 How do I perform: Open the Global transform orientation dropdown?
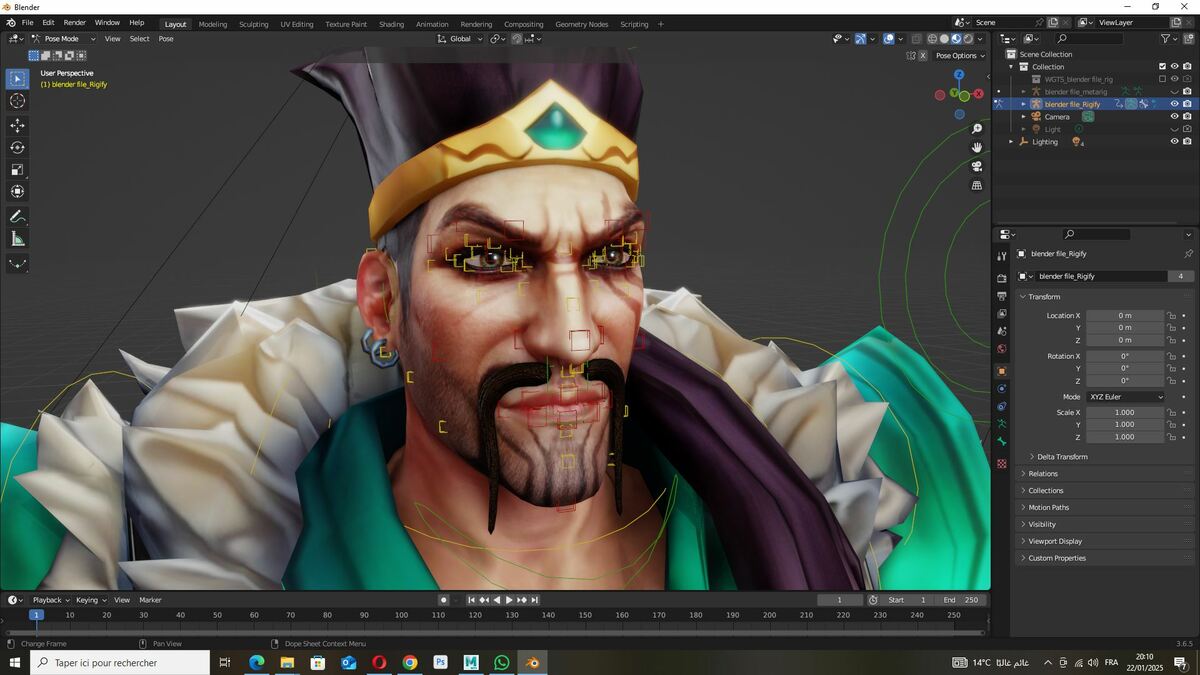pyautogui.click(x=459, y=39)
